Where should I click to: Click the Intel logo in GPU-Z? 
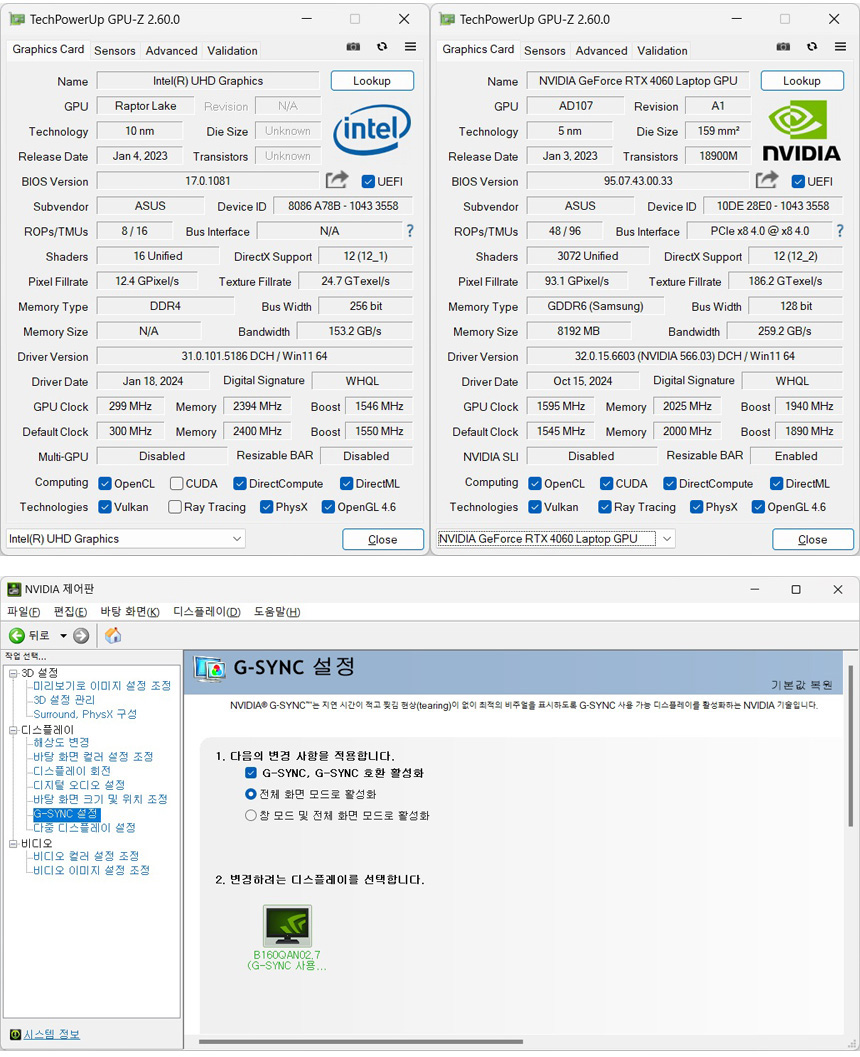tap(372, 129)
